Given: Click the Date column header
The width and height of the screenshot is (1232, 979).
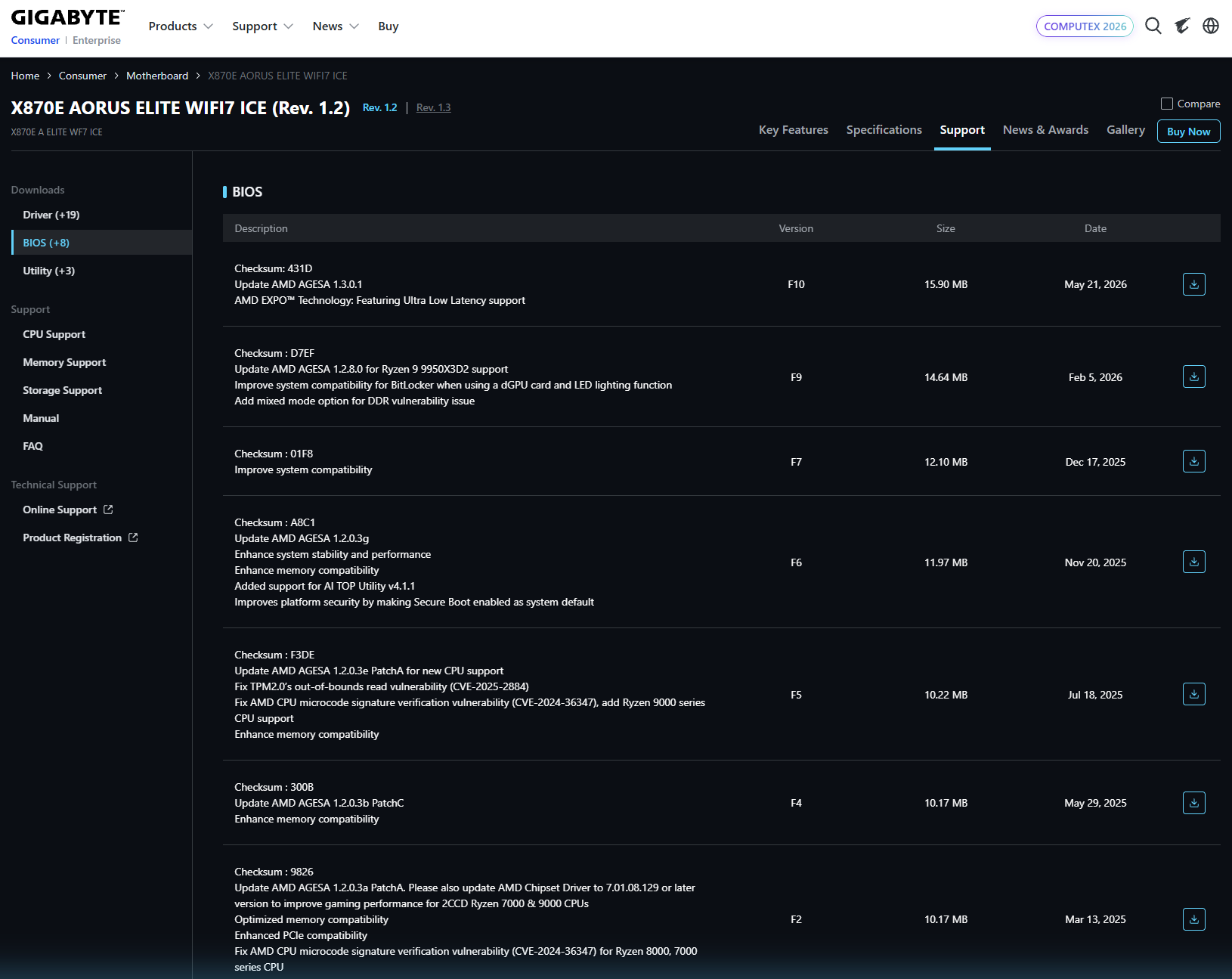Looking at the screenshot, I should [x=1095, y=228].
